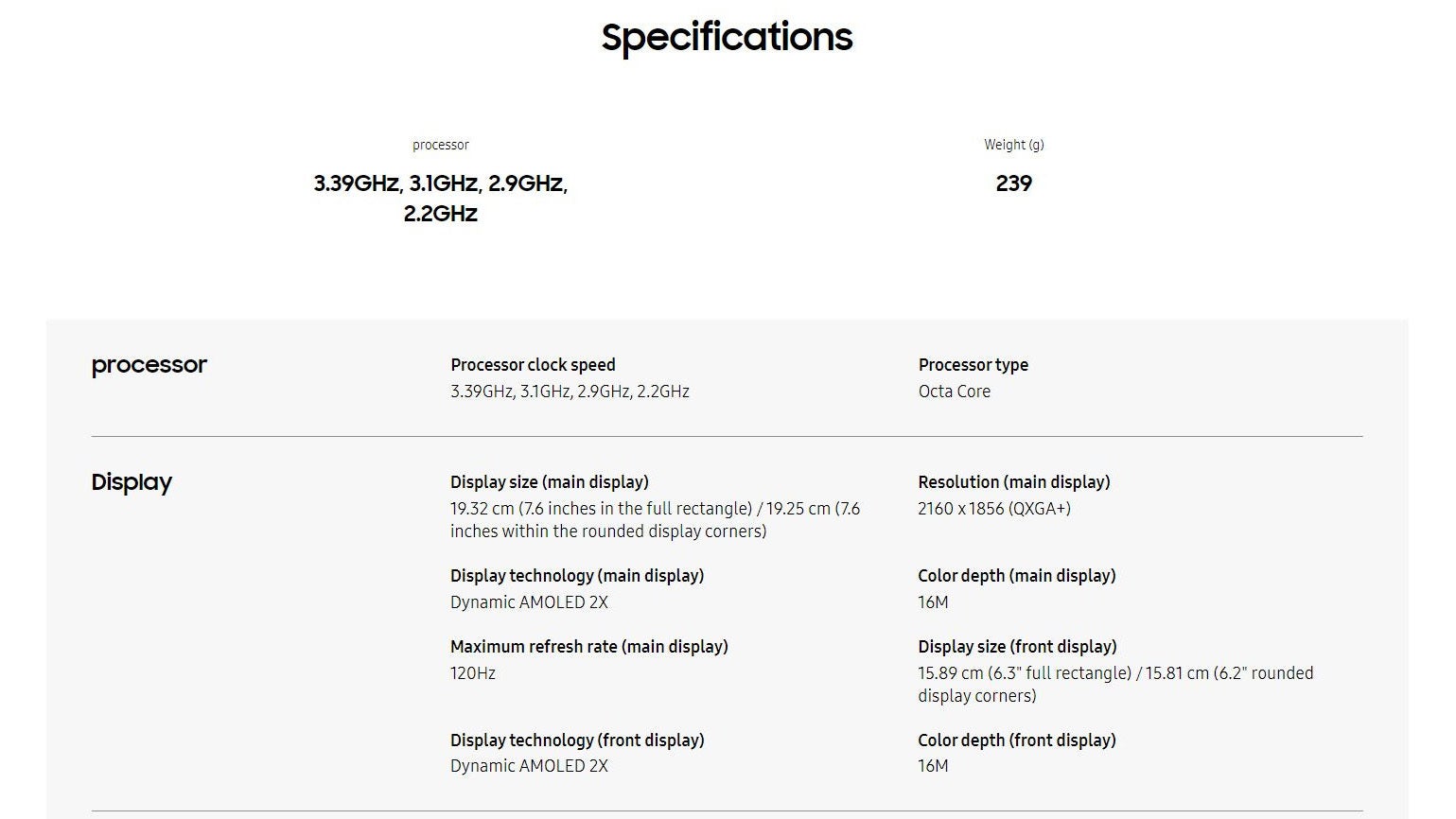Click the Display size (front display) label
This screenshot has height=819, width=1456.
(1017, 647)
